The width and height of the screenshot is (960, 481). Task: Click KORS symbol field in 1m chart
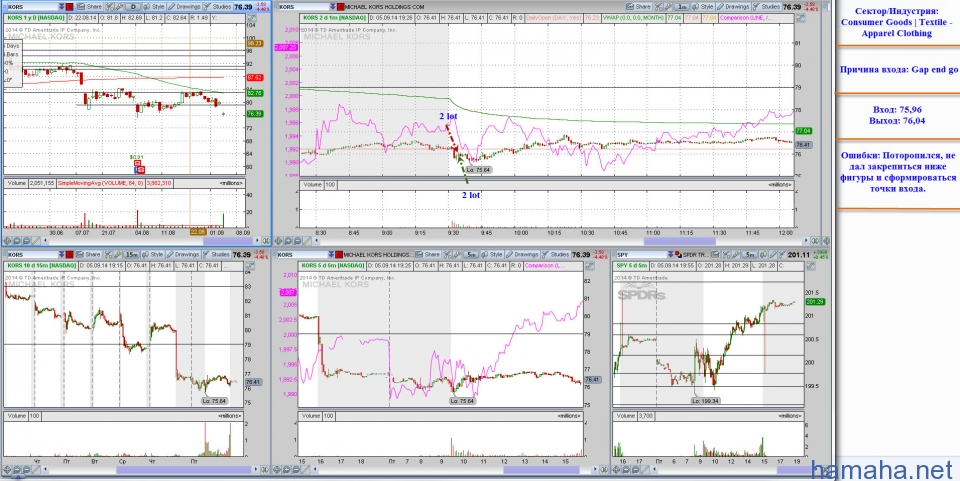[304, 7]
